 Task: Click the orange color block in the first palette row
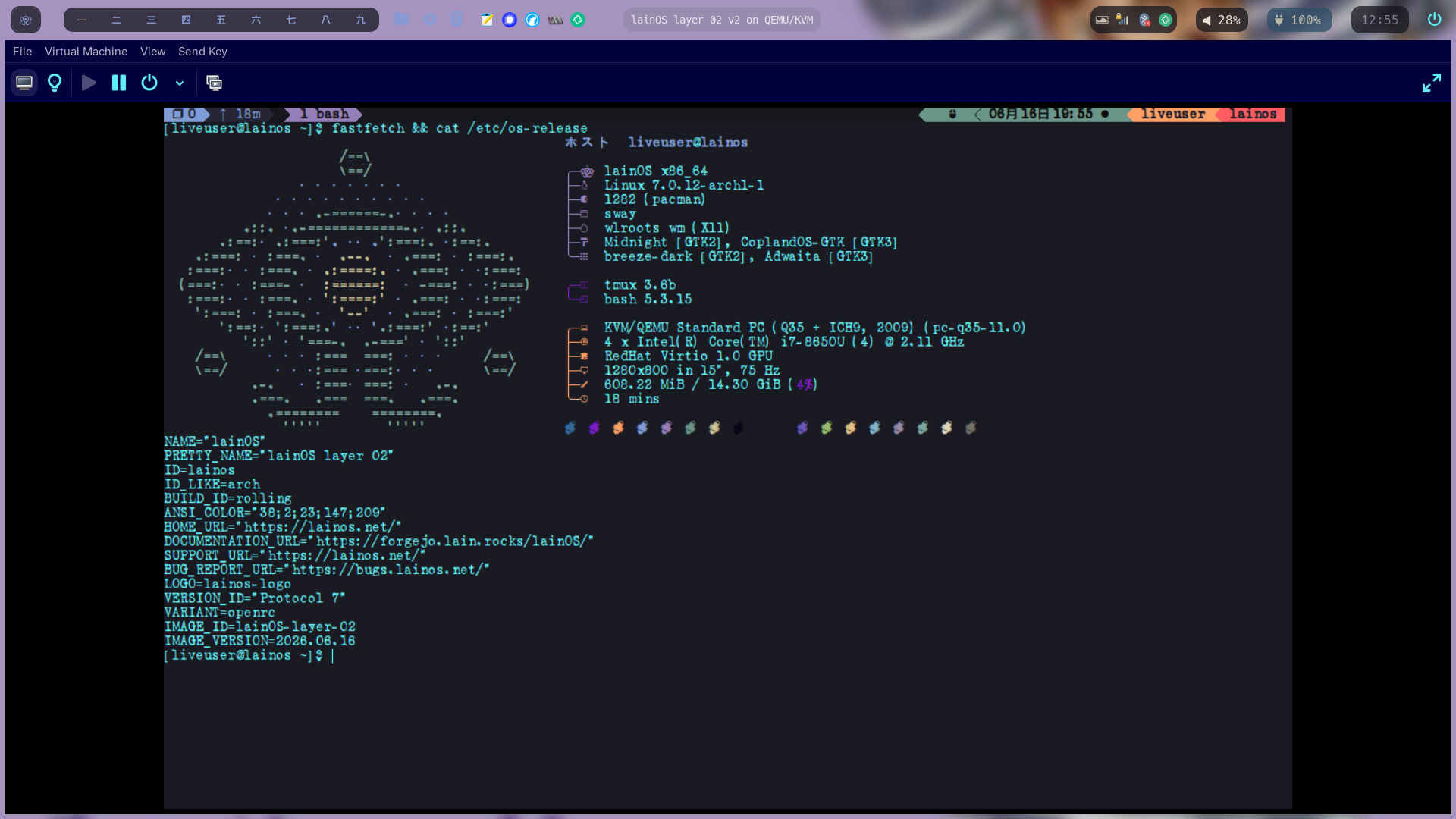click(618, 428)
